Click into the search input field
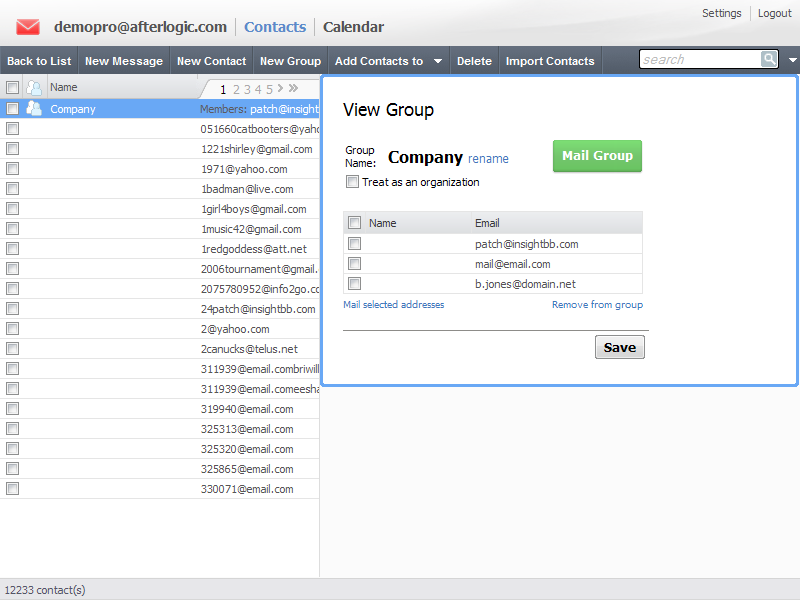 (699, 60)
